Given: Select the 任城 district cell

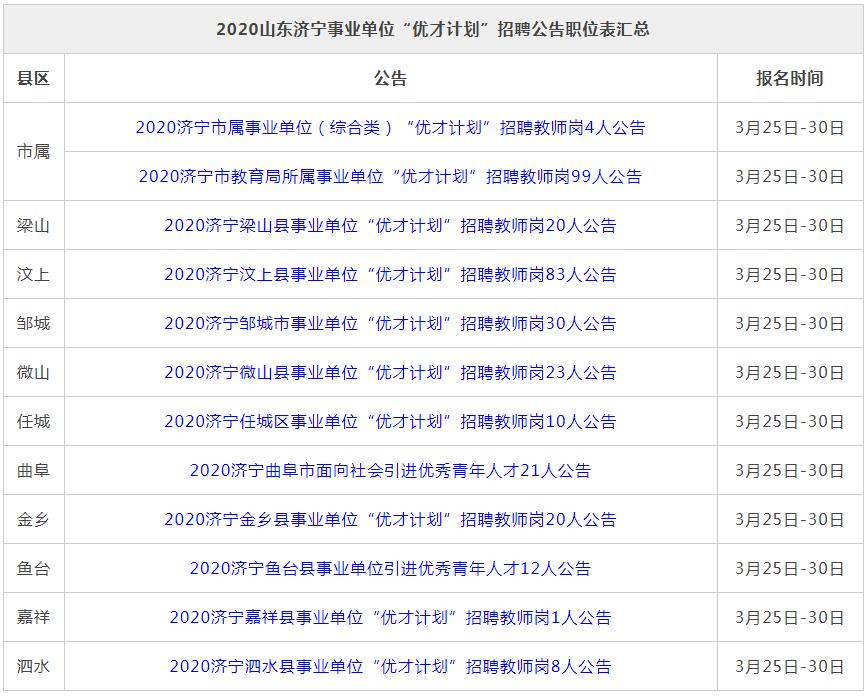Looking at the screenshot, I should [33, 421].
